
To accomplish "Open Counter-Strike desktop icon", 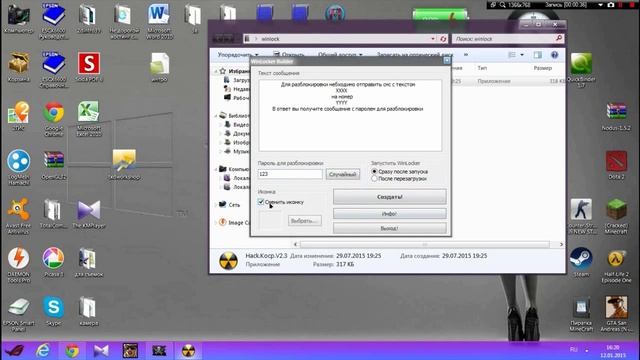I will pyautogui.click(x=581, y=216).
